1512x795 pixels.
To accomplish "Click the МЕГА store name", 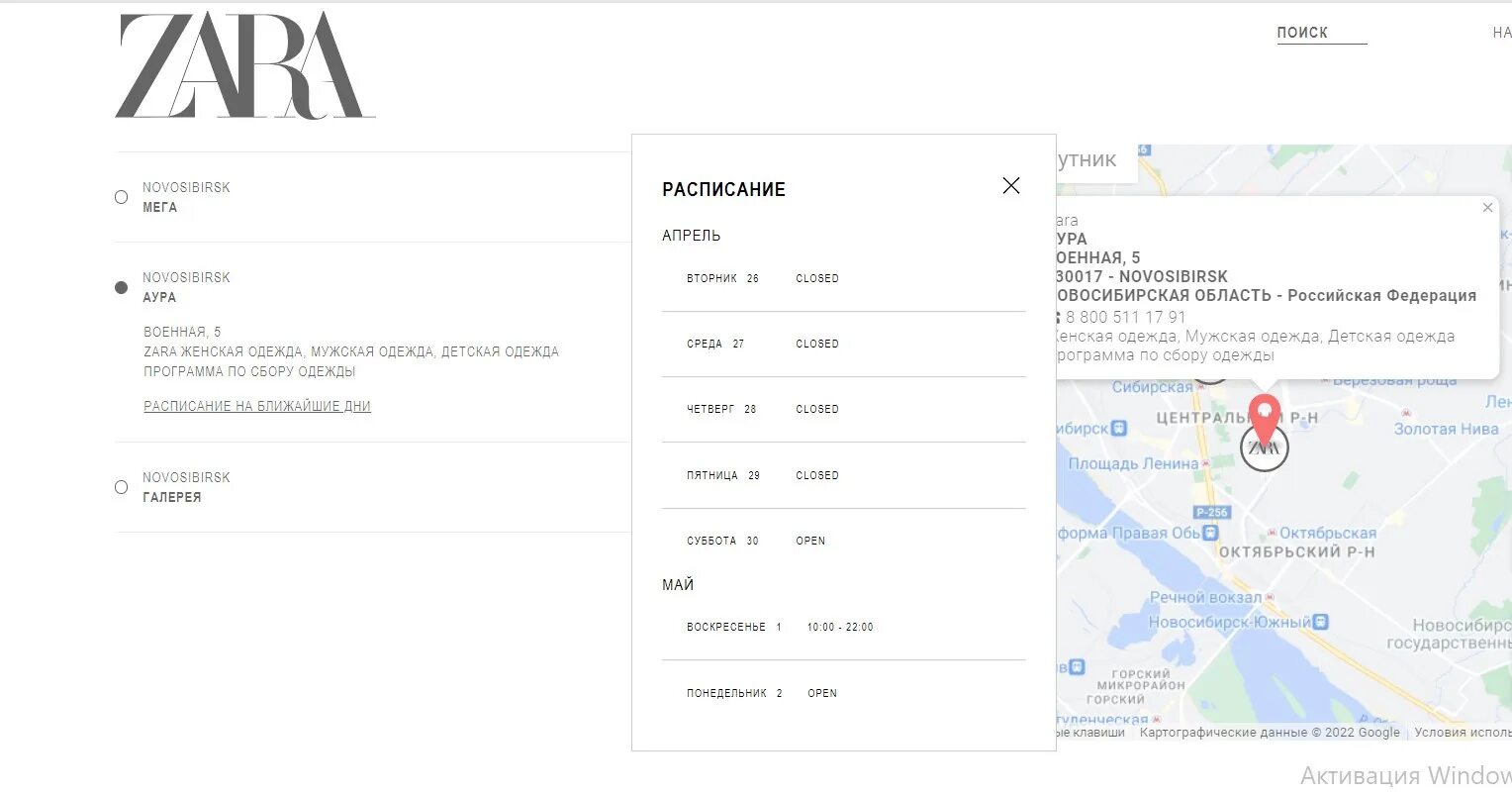I will [159, 208].
